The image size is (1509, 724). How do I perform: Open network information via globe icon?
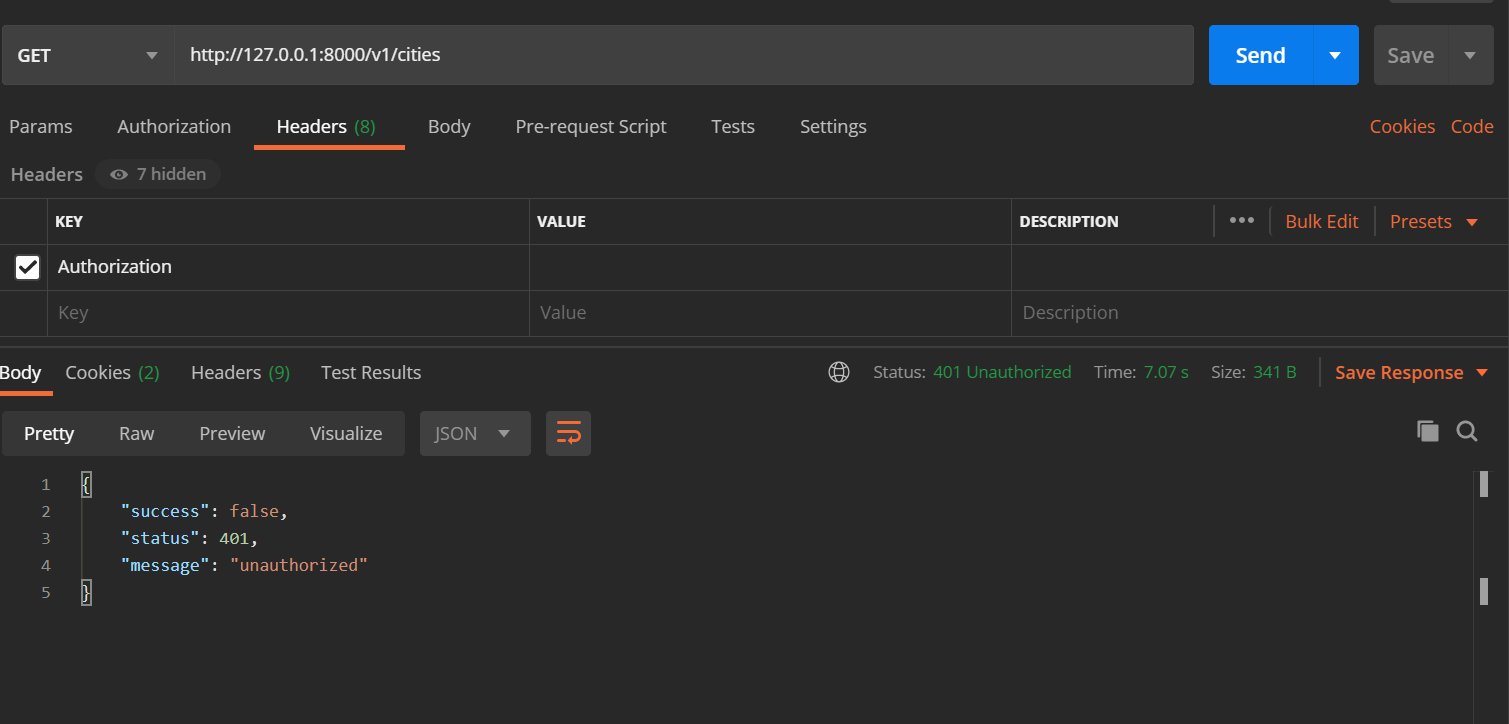coord(839,372)
